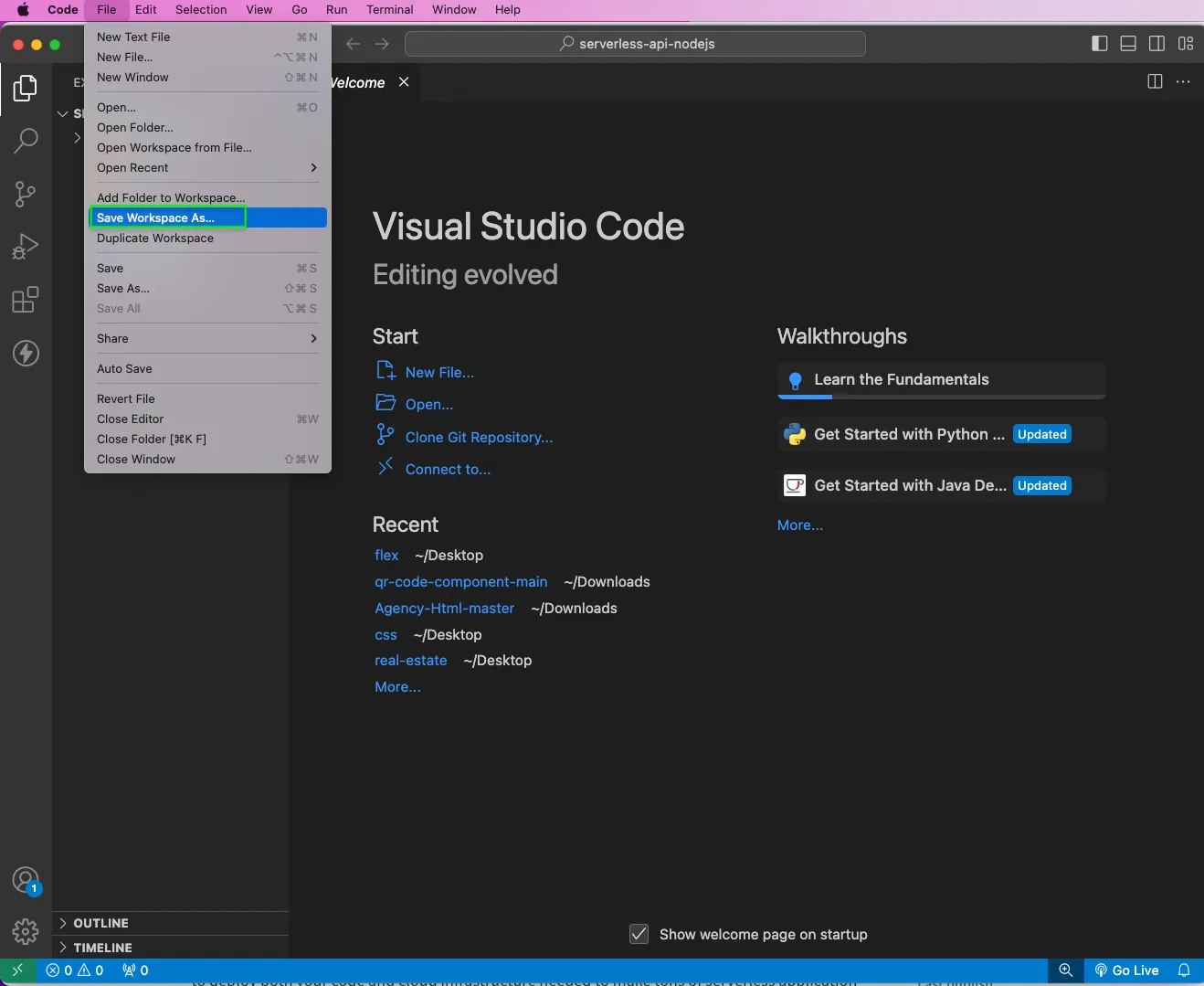Choose New Window menu item
1204x986 pixels.
pyautogui.click(x=207, y=78)
